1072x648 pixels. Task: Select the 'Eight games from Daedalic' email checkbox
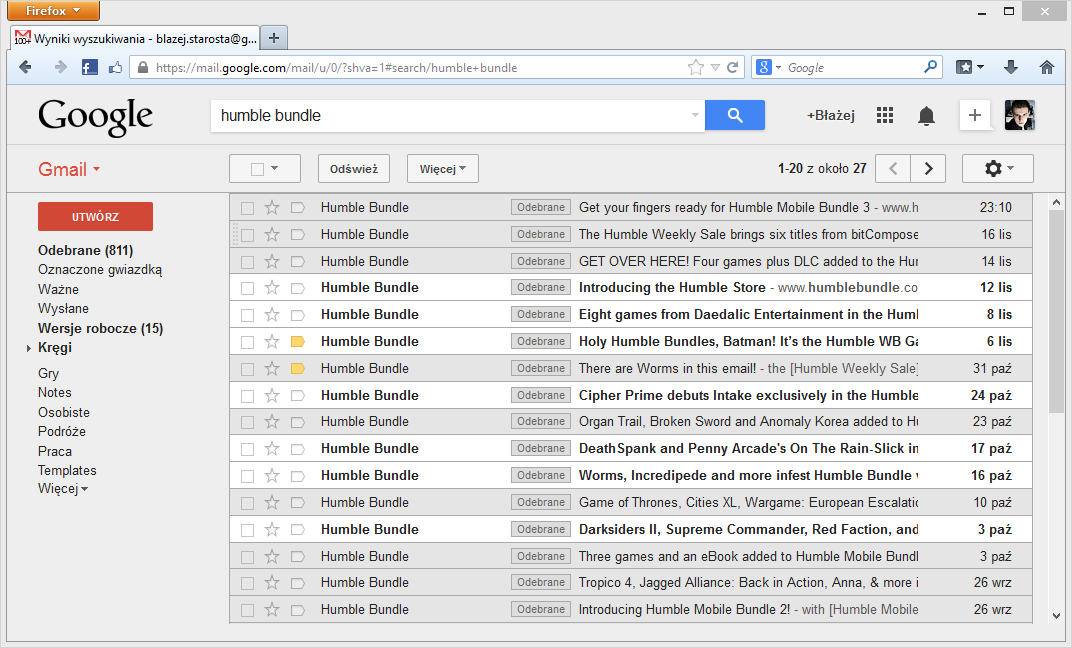click(247, 315)
